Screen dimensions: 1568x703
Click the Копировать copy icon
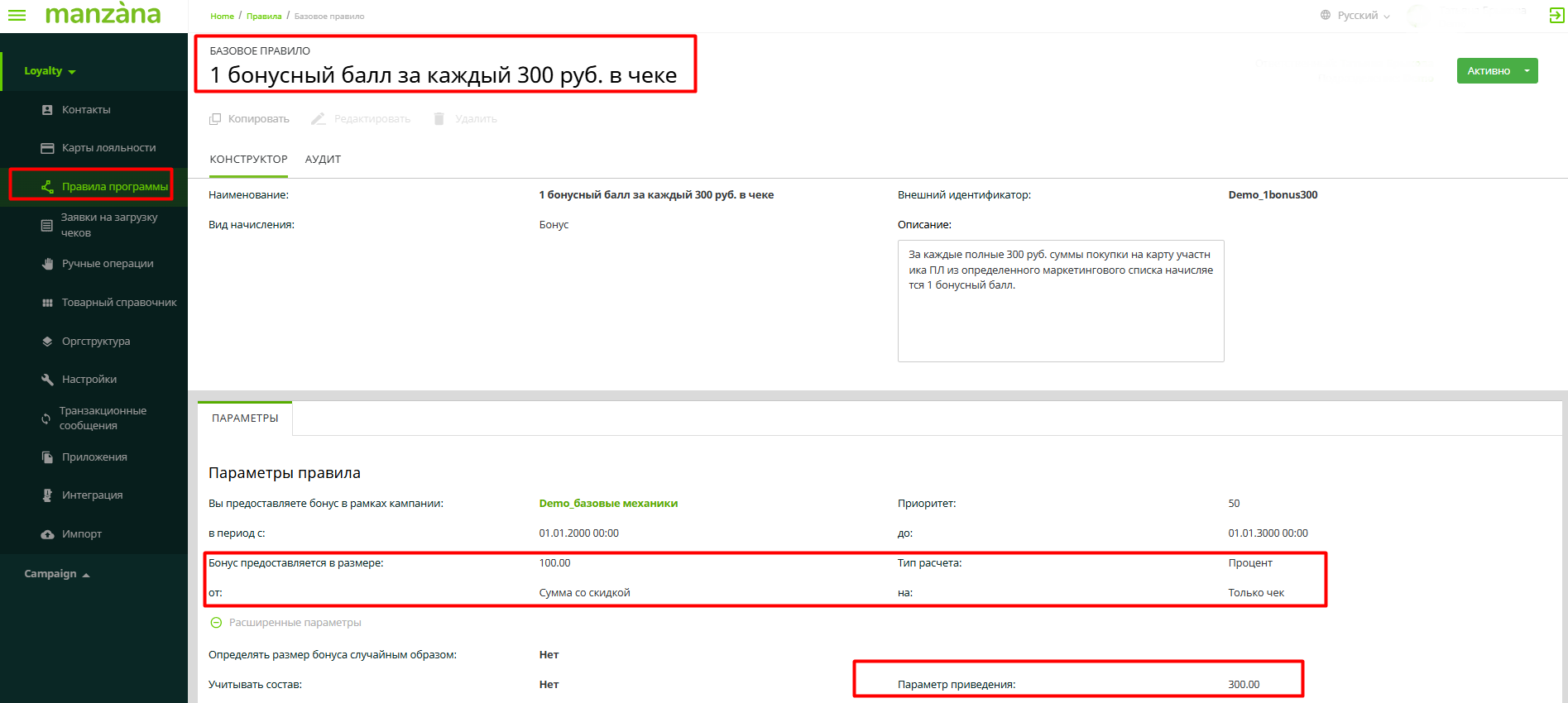pos(215,119)
